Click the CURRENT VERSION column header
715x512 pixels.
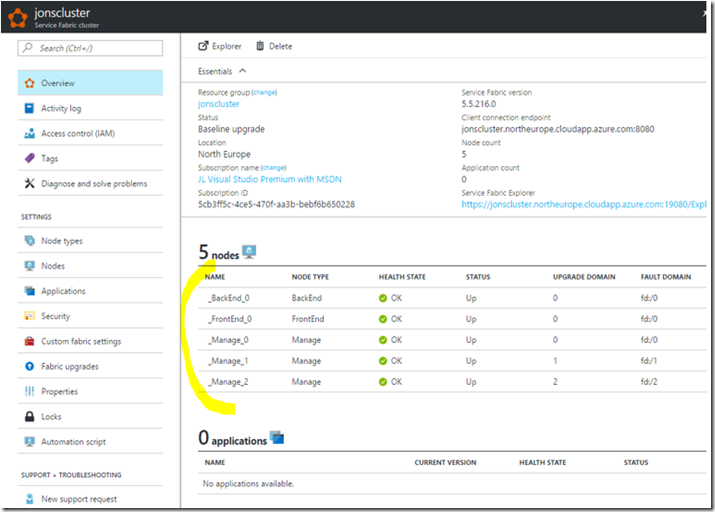(445, 462)
